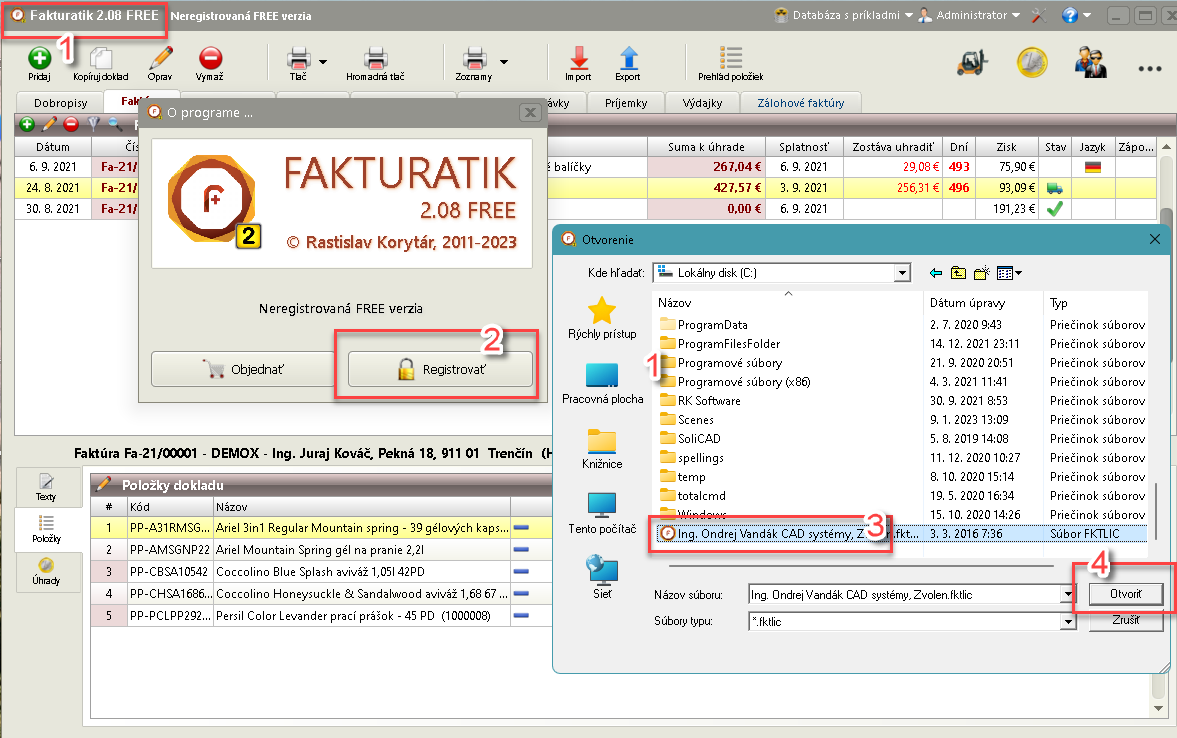This screenshot has height=738, width=1177.
Task: Click the Suma k úhrade column header
Action: tap(706, 147)
